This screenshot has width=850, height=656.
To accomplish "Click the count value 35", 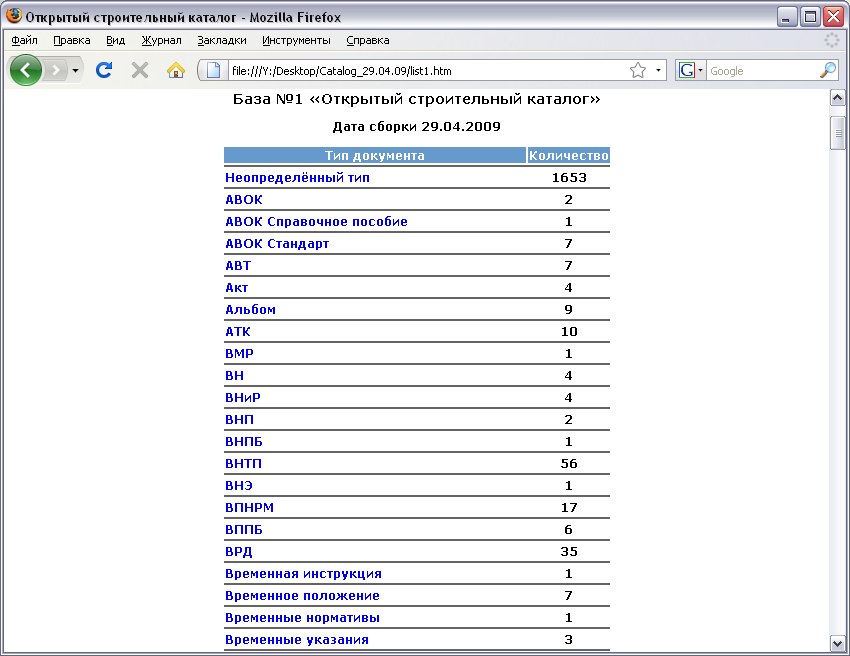I will [569, 551].
